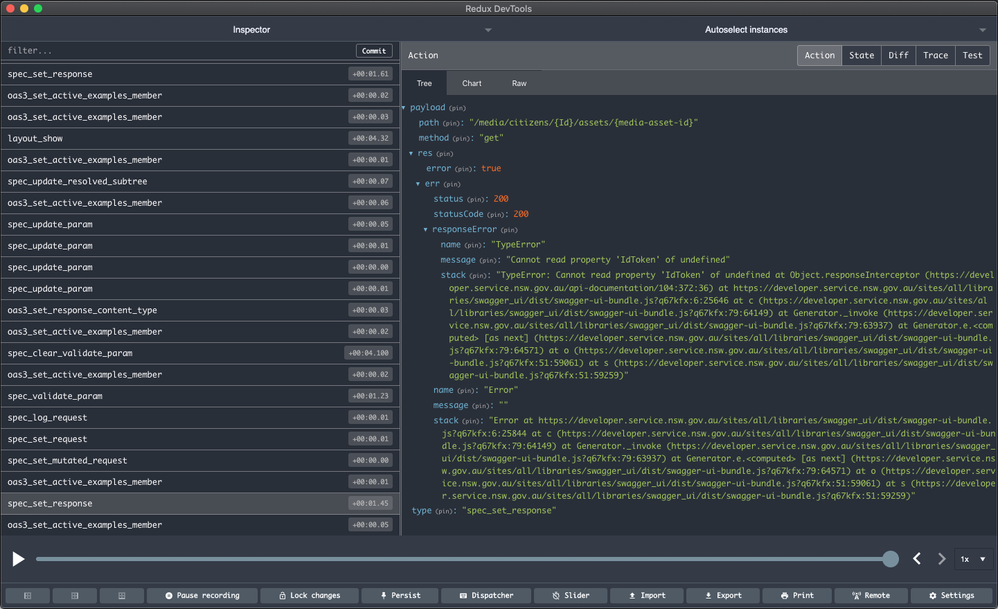Toggle the Persist state option
This screenshot has width=998, height=609.
399,595
